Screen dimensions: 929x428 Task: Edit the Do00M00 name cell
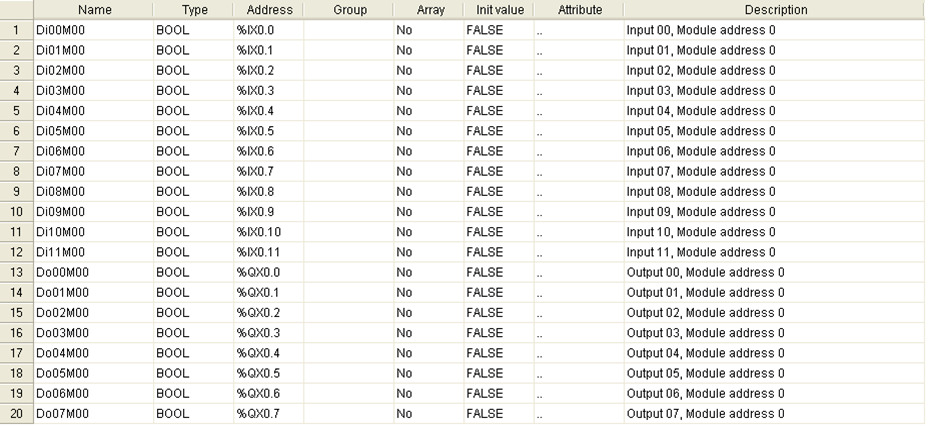[x=94, y=273]
